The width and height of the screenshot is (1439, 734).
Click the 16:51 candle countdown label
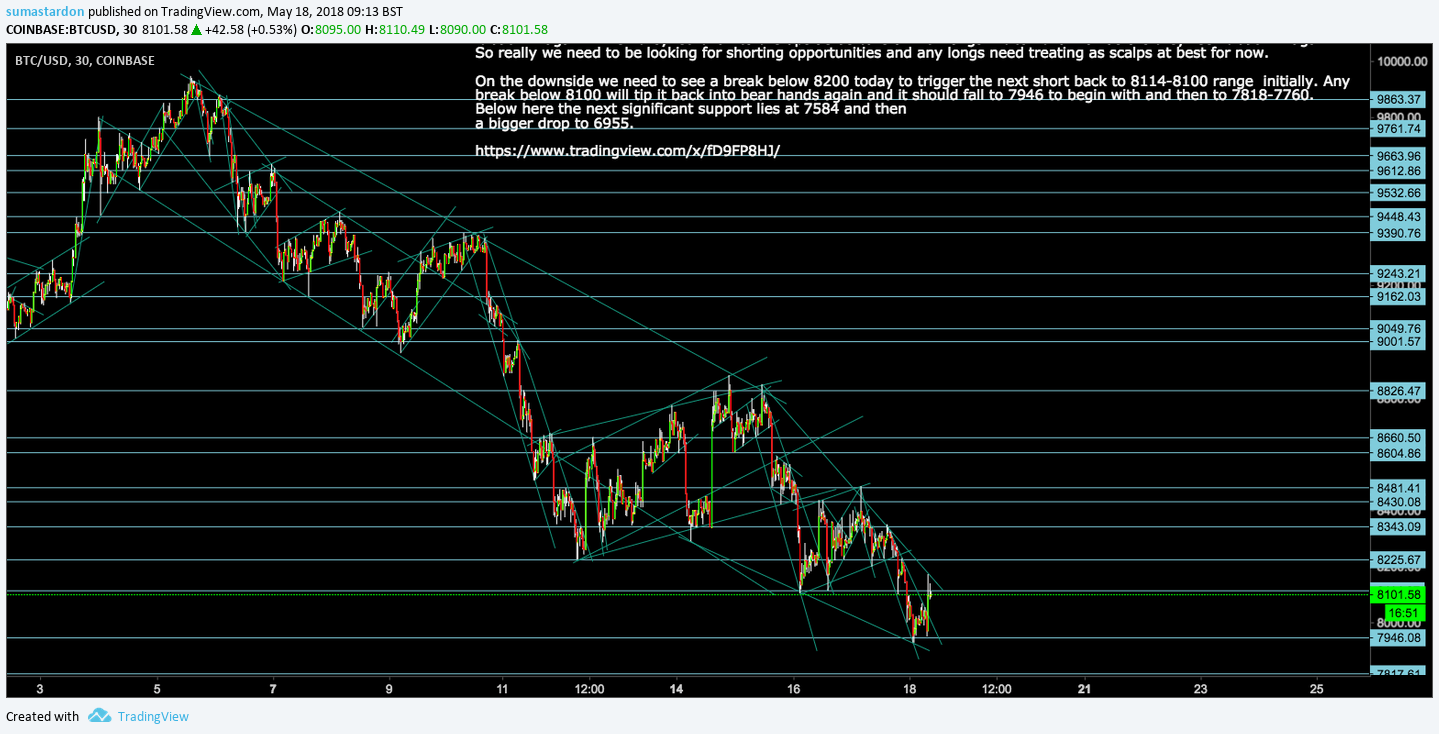[1405, 613]
